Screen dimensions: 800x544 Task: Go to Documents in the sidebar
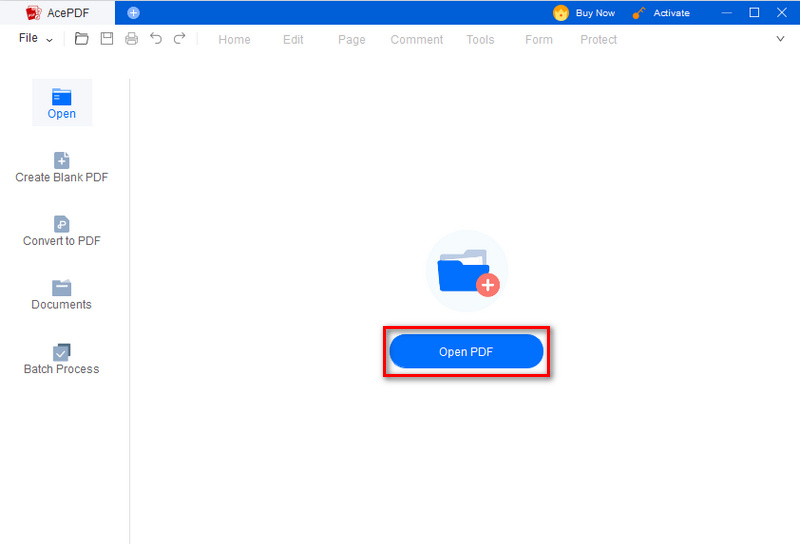tap(62, 295)
